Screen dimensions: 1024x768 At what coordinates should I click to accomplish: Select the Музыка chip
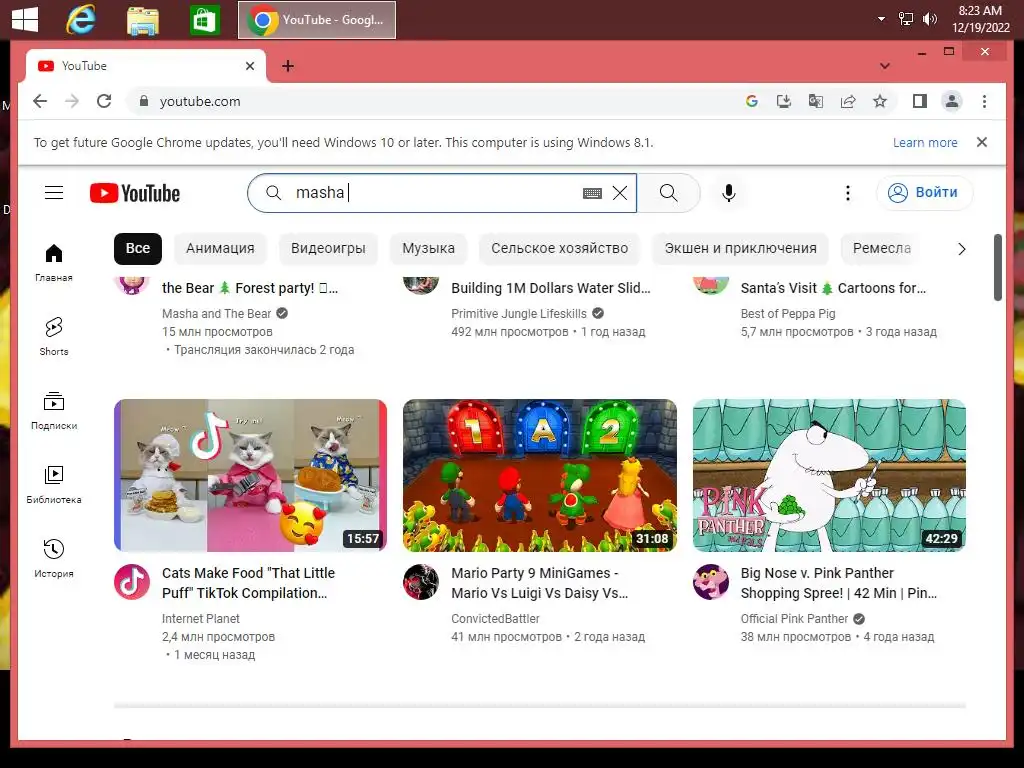pos(428,248)
